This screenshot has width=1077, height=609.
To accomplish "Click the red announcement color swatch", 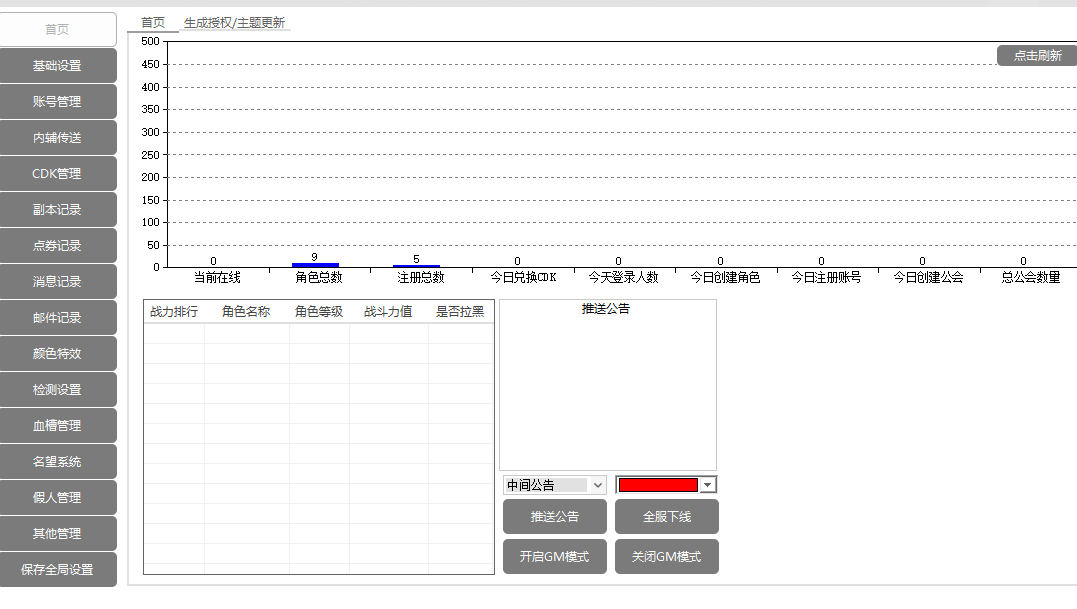I will click(658, 485).
